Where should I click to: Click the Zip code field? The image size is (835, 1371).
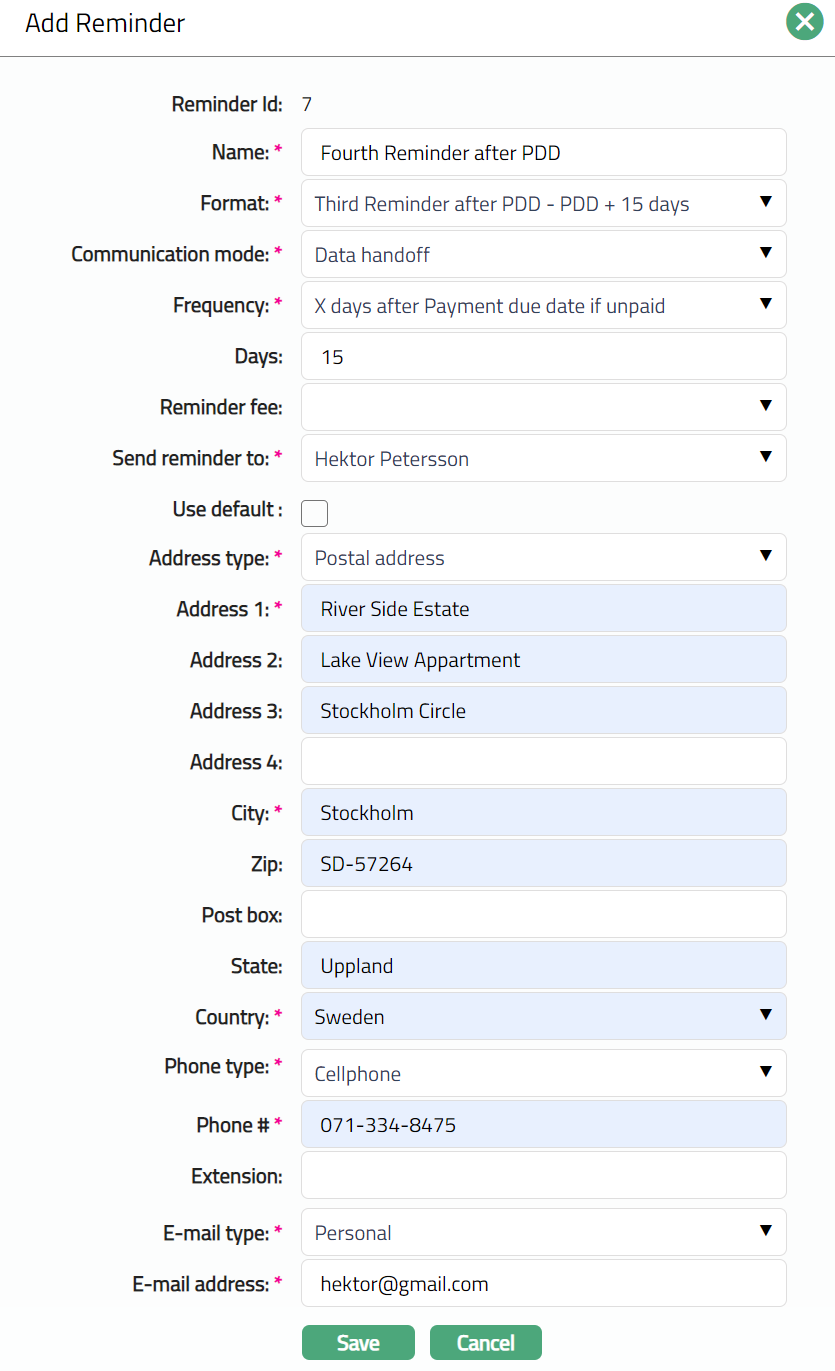point(543,863)
